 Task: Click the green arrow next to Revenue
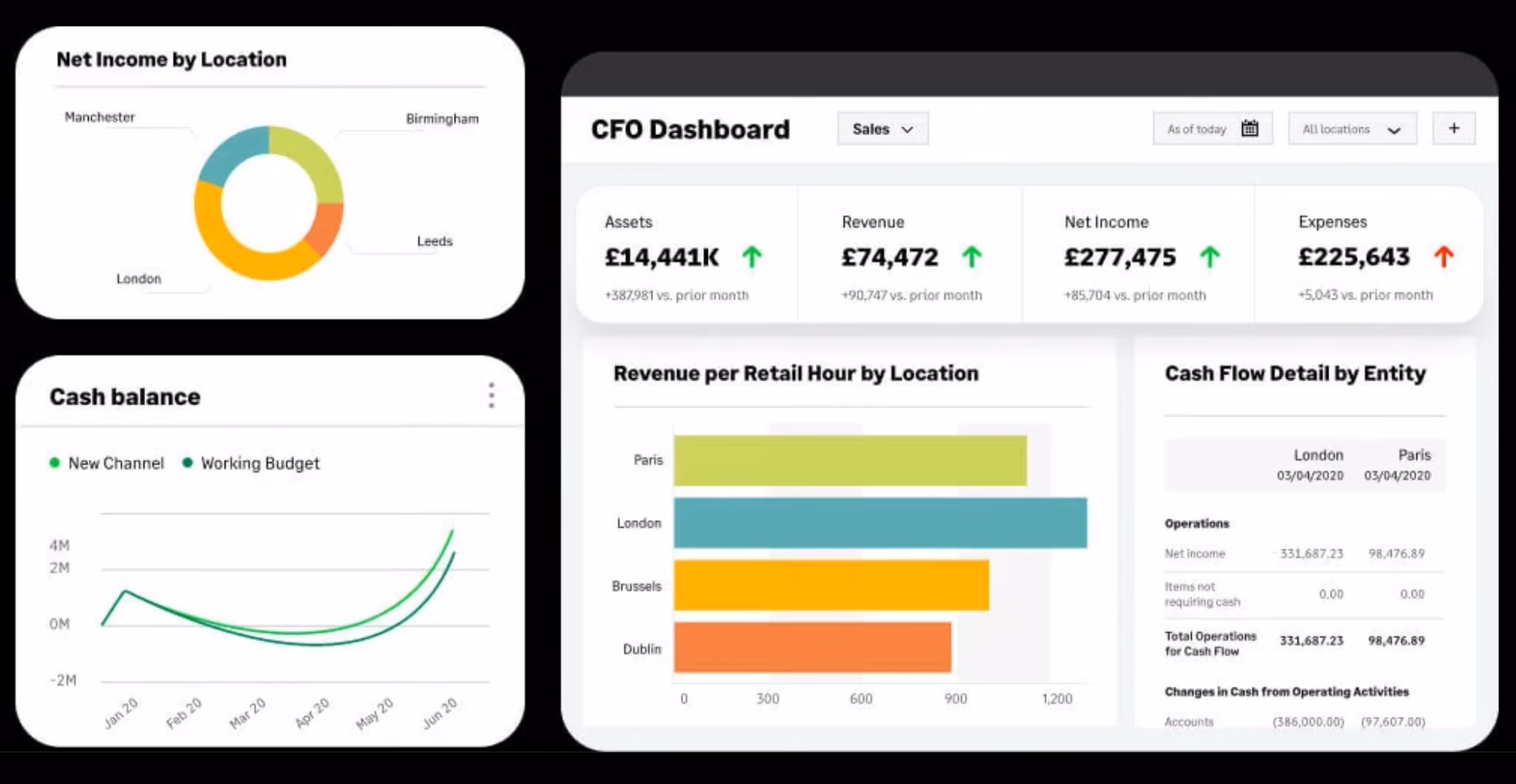(x=972, y=256)
